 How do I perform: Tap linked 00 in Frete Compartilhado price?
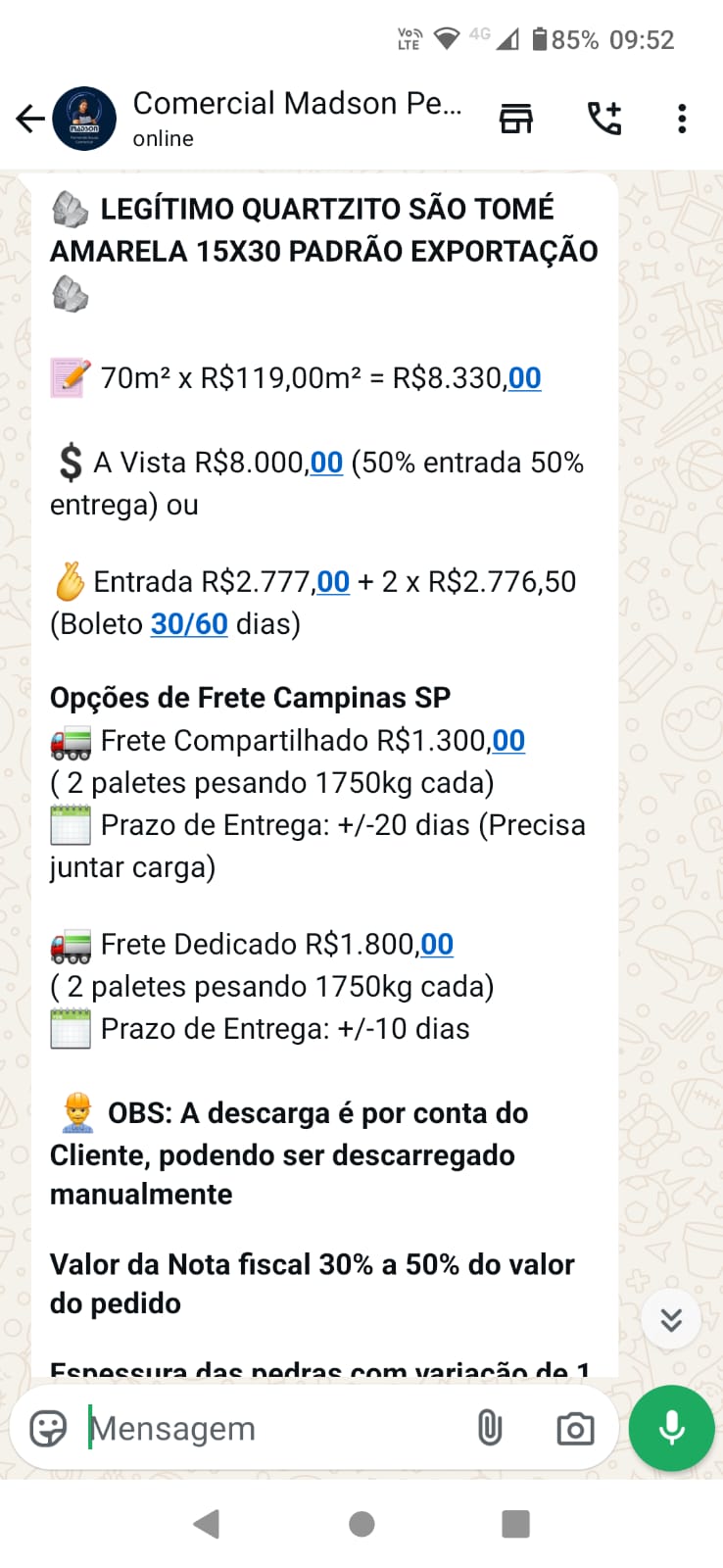click(508, 741)
